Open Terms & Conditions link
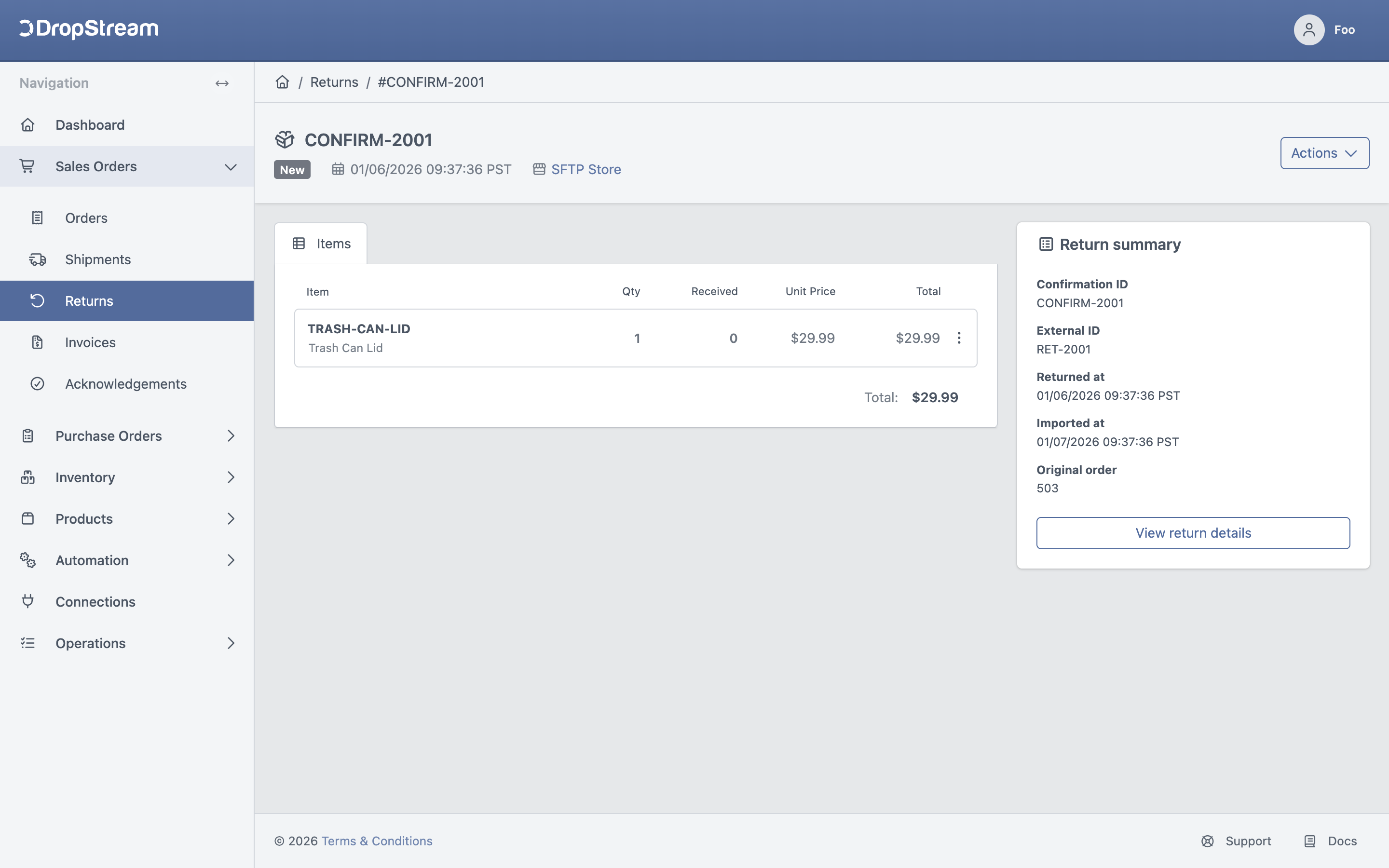 pos(377,841)
